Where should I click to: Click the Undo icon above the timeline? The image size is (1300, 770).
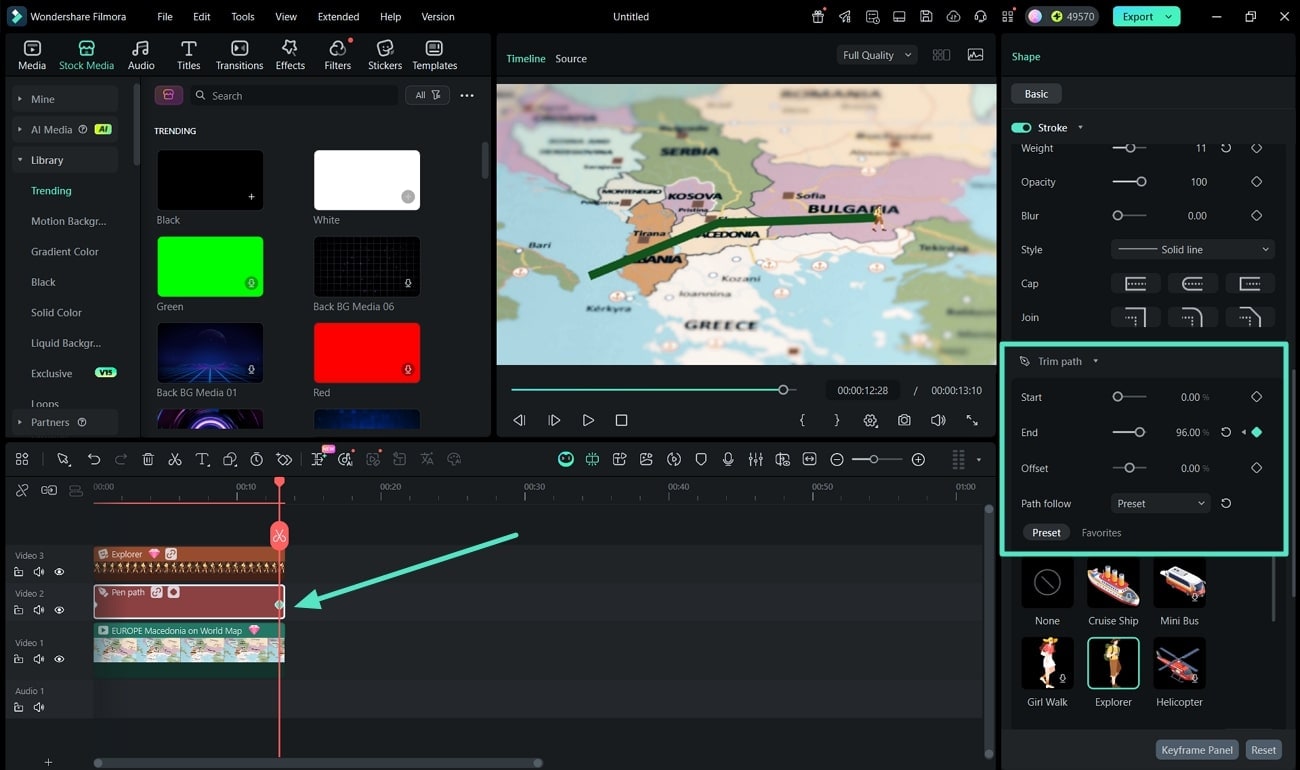tap(94, 458)
